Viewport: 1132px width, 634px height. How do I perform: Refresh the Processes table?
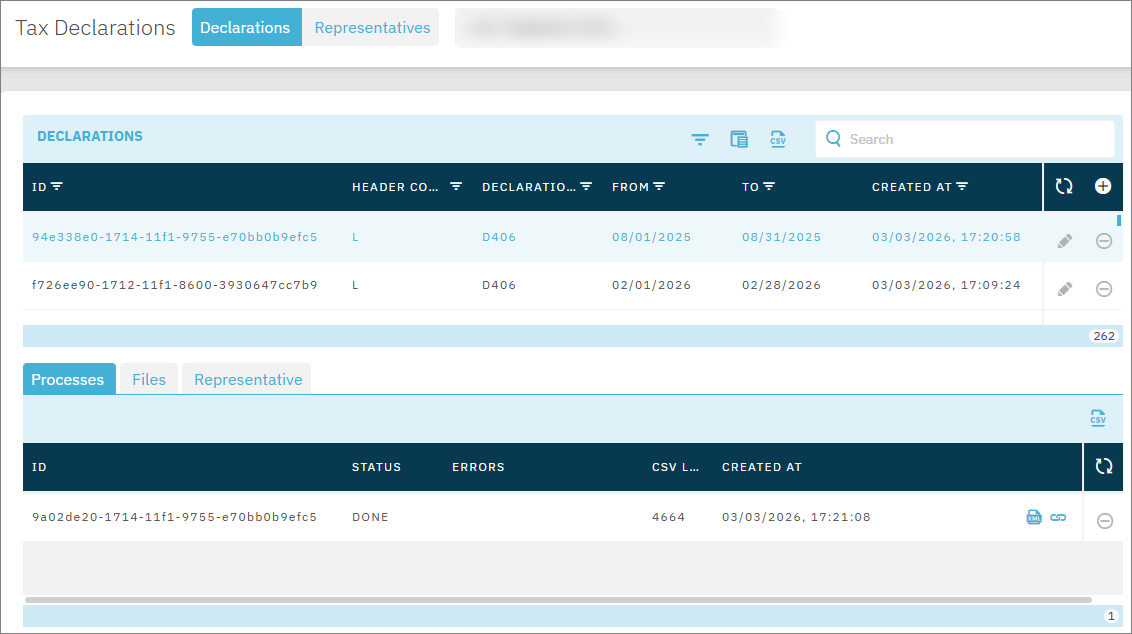tap(1104, 466)
